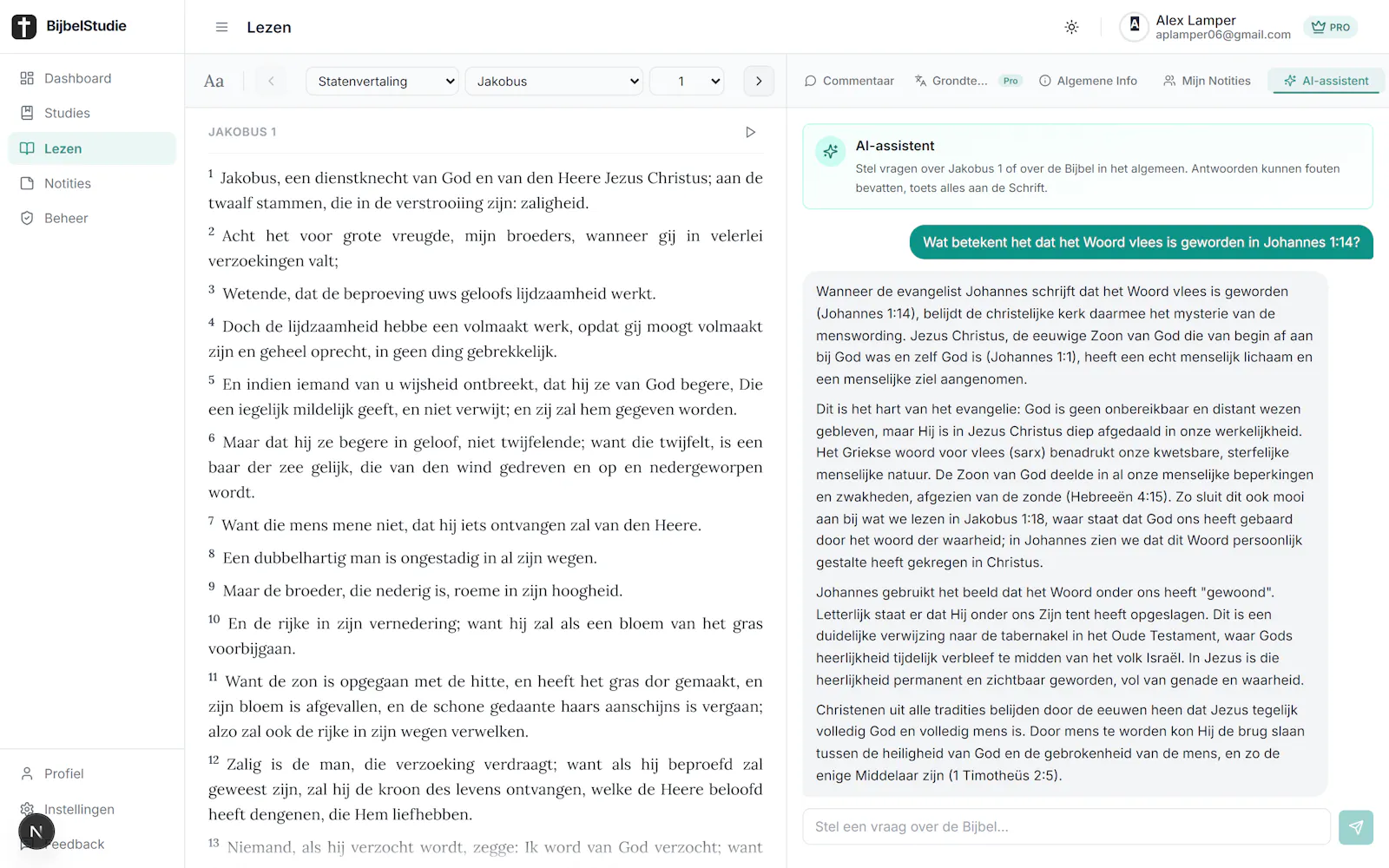Go to next chapter arrow
This screenshot has height=868, width=1389.
[759, 81]
